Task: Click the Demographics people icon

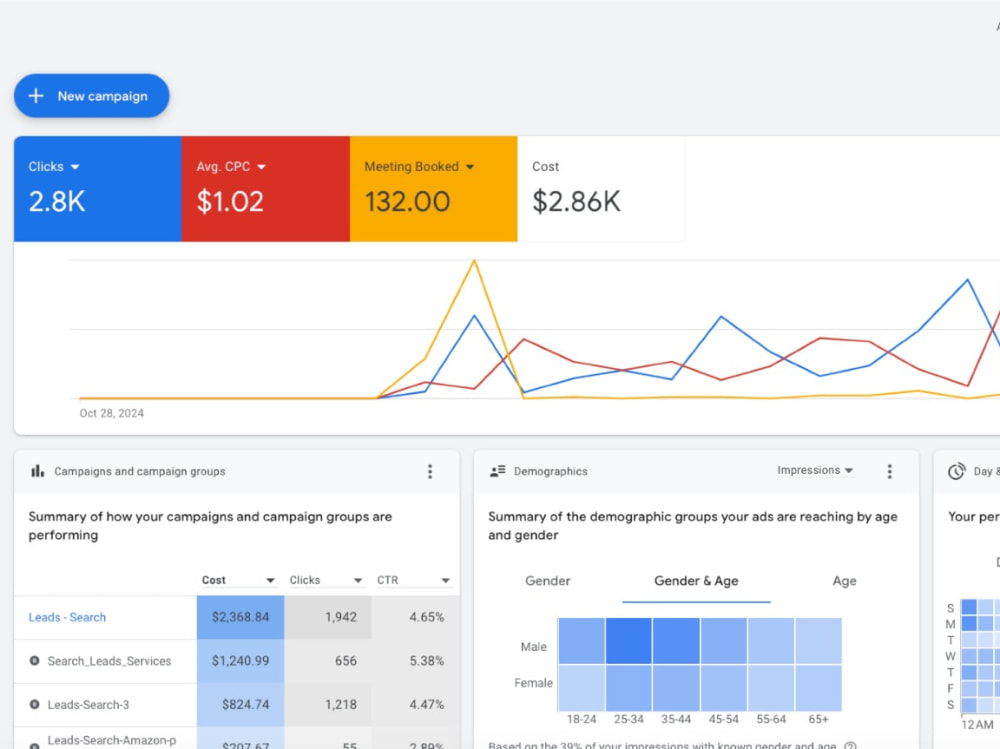Action: (497, 471)
